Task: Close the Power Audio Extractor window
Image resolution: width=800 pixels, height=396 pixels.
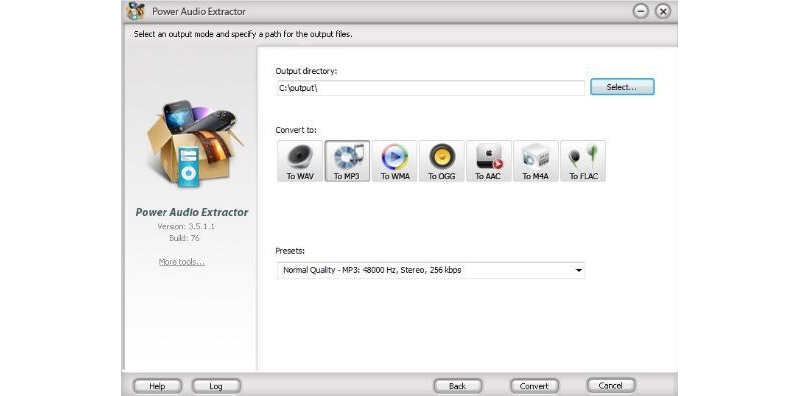Action: click(x=662, y=11)
